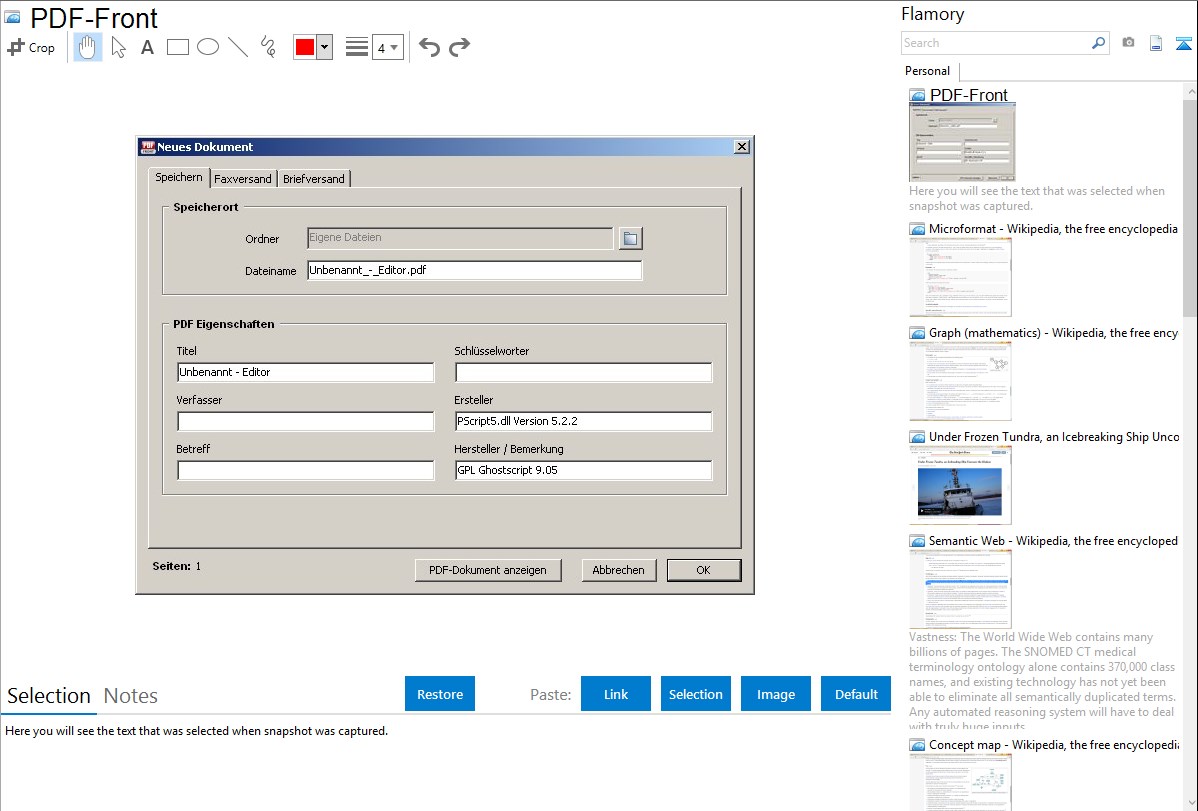Open the color picker dropdown arrow
Image resolution: width=1198 pixels, height=811 pixels.
324,47
